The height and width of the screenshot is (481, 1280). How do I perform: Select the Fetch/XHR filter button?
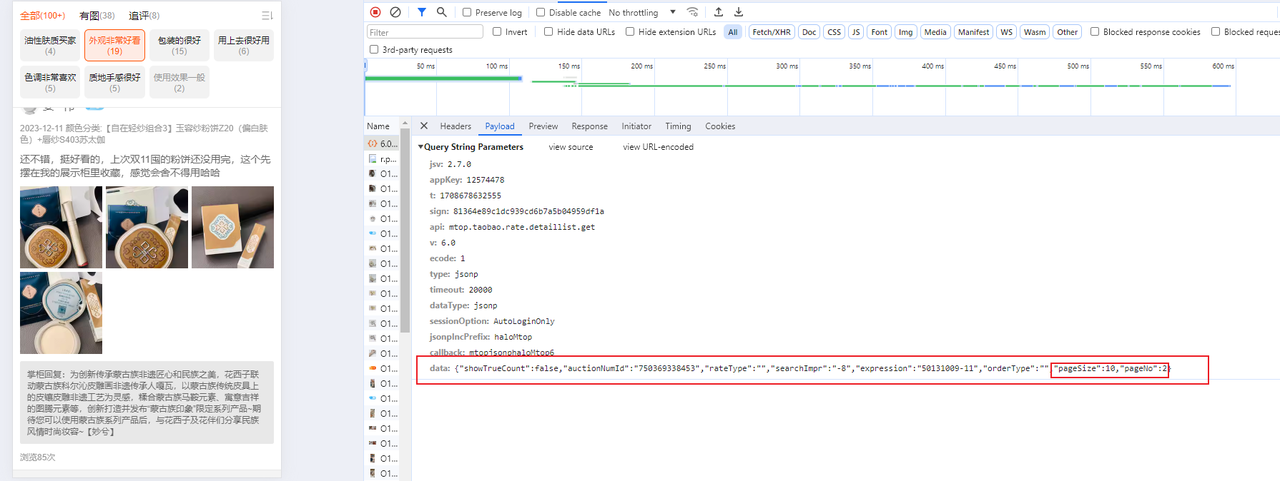pos(770,32)
